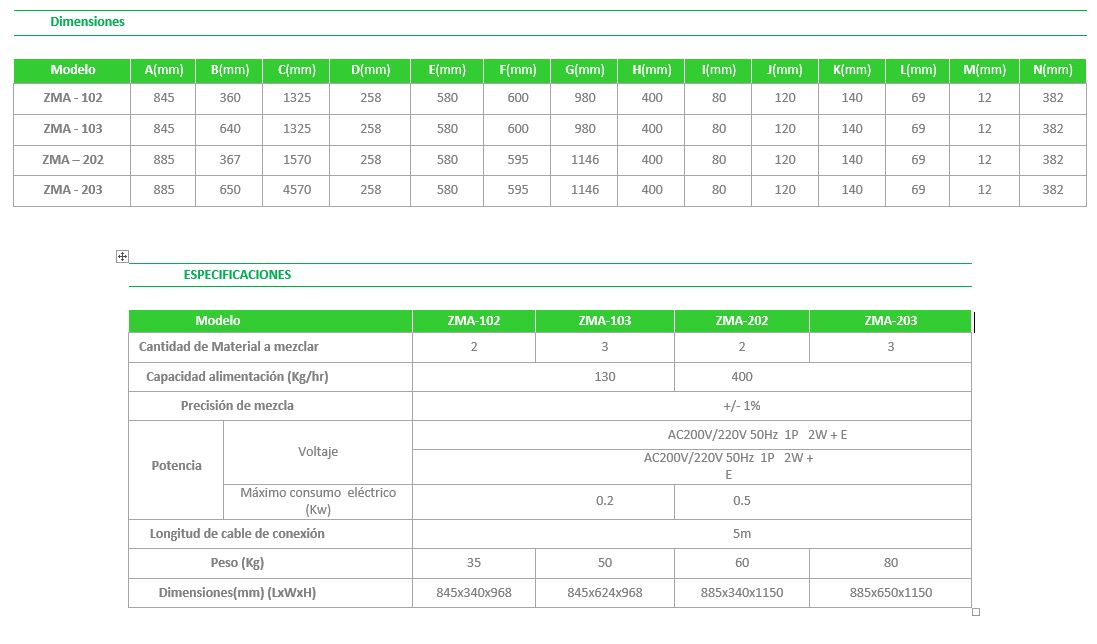
Task: Click the Voltaje label cell
Action: [317, 452]
